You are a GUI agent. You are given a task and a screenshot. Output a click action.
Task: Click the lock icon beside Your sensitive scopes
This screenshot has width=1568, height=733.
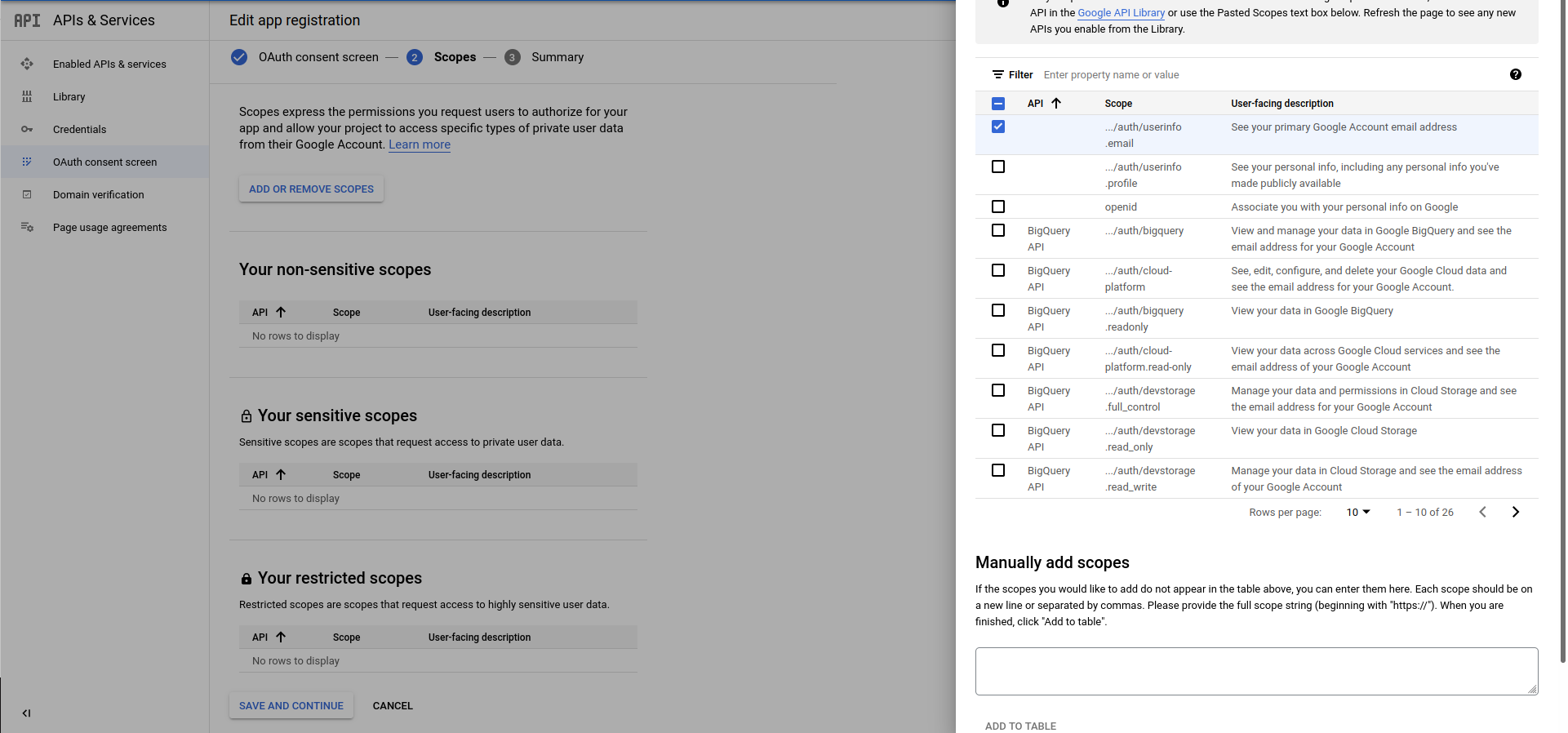(247, 416)
